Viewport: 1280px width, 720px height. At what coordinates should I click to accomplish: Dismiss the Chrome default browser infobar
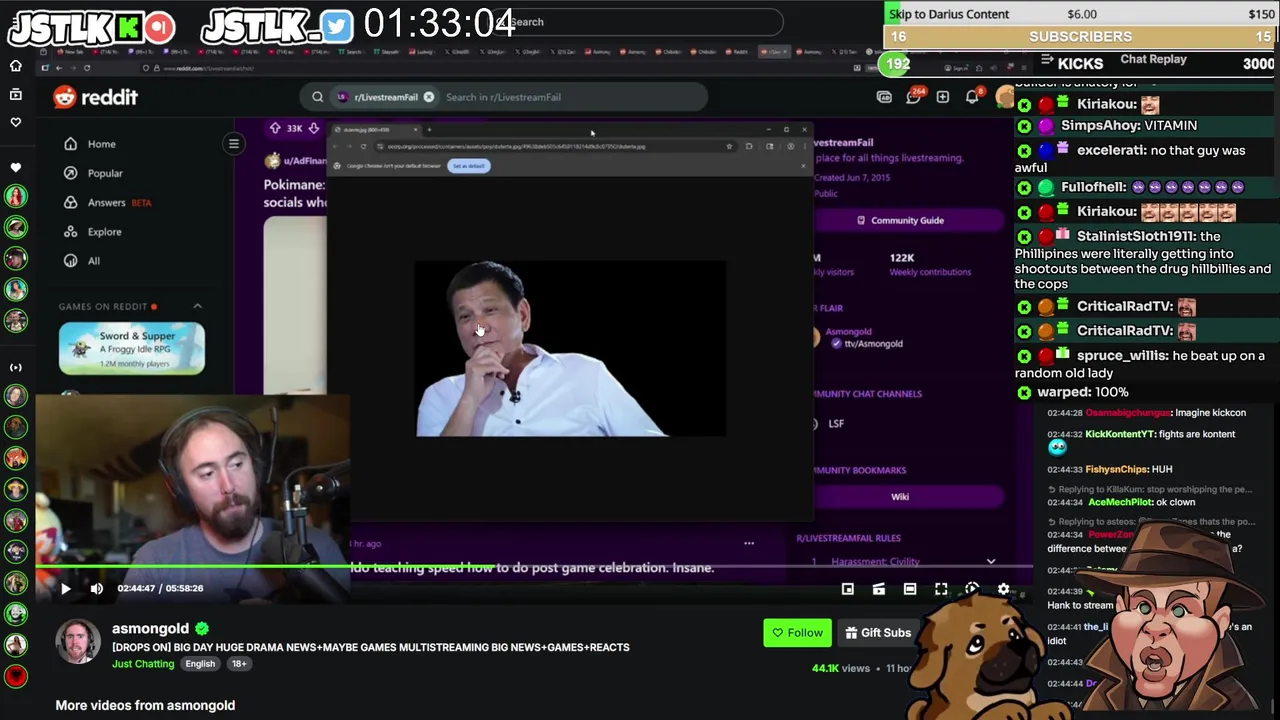click(x=803, y=166)
